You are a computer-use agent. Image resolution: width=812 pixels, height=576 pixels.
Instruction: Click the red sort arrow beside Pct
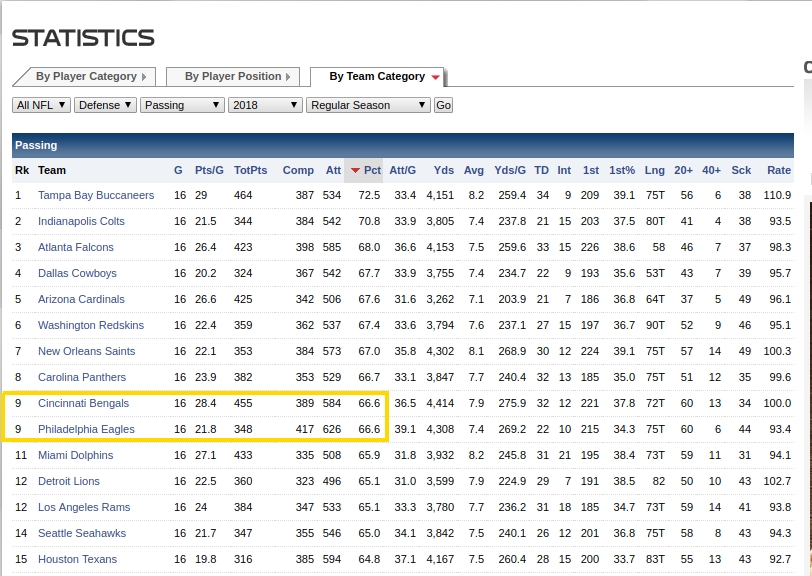355,171
